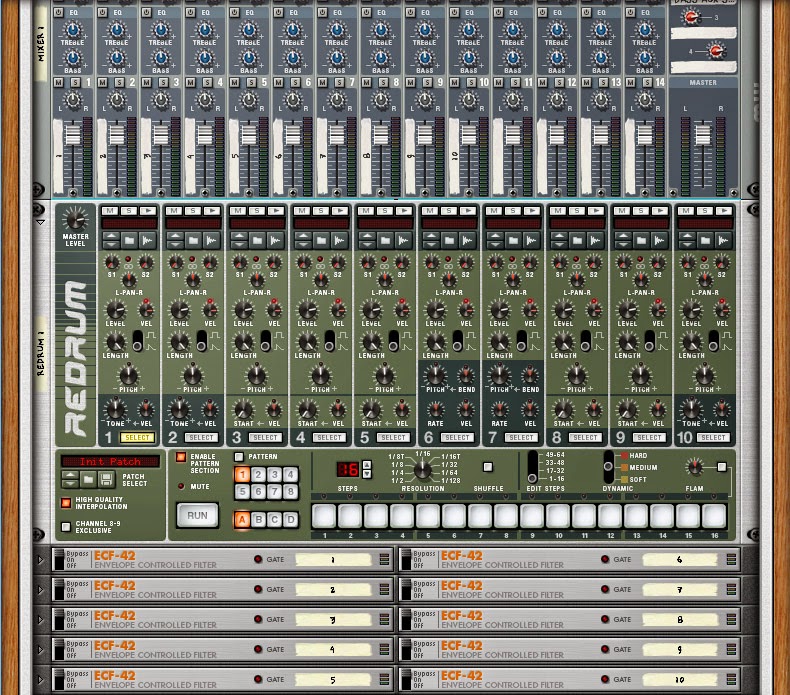Solo Redrum drum channel 9

[641, 211]
